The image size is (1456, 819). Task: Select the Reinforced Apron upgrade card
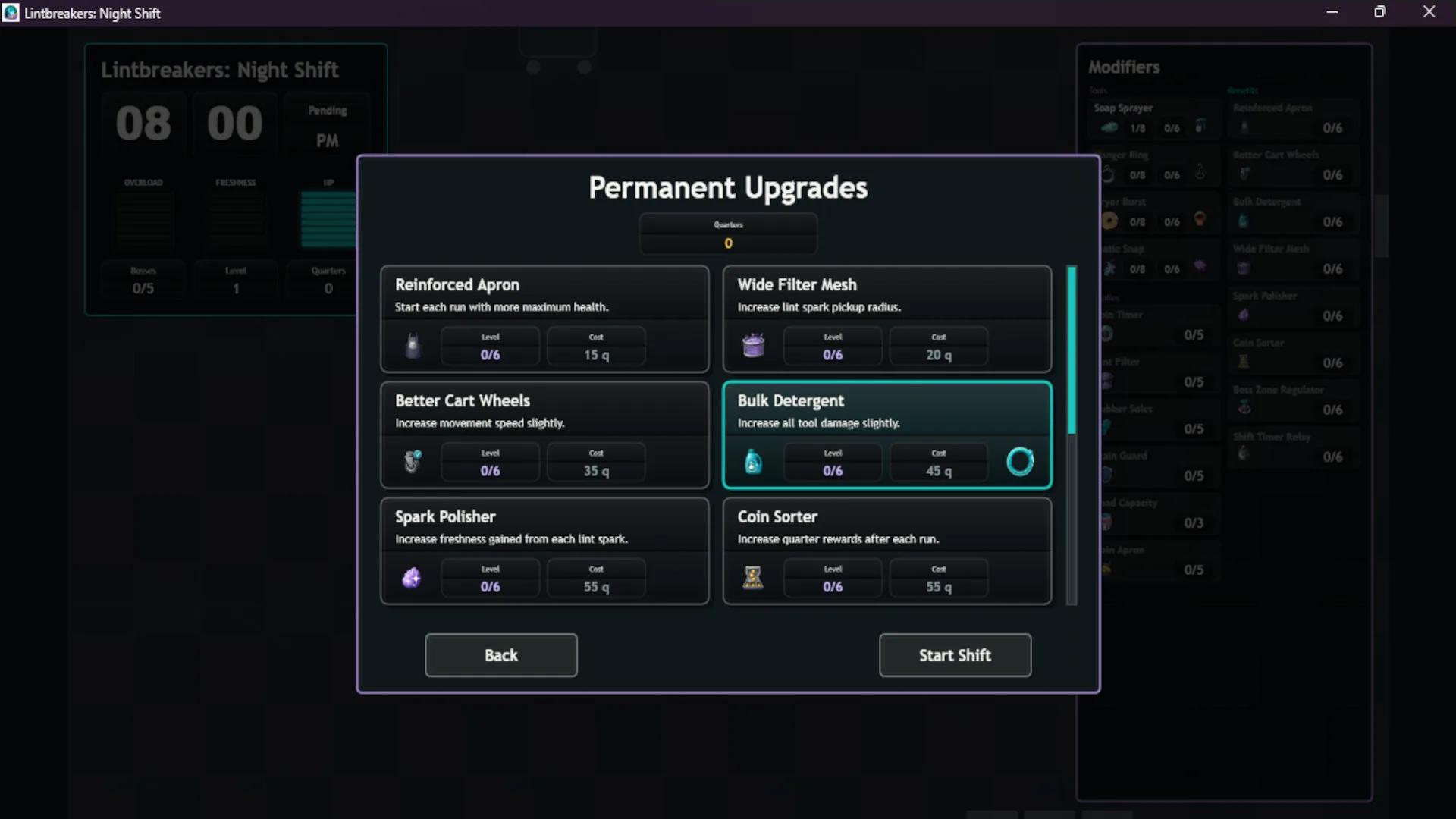tap(544, 318)
